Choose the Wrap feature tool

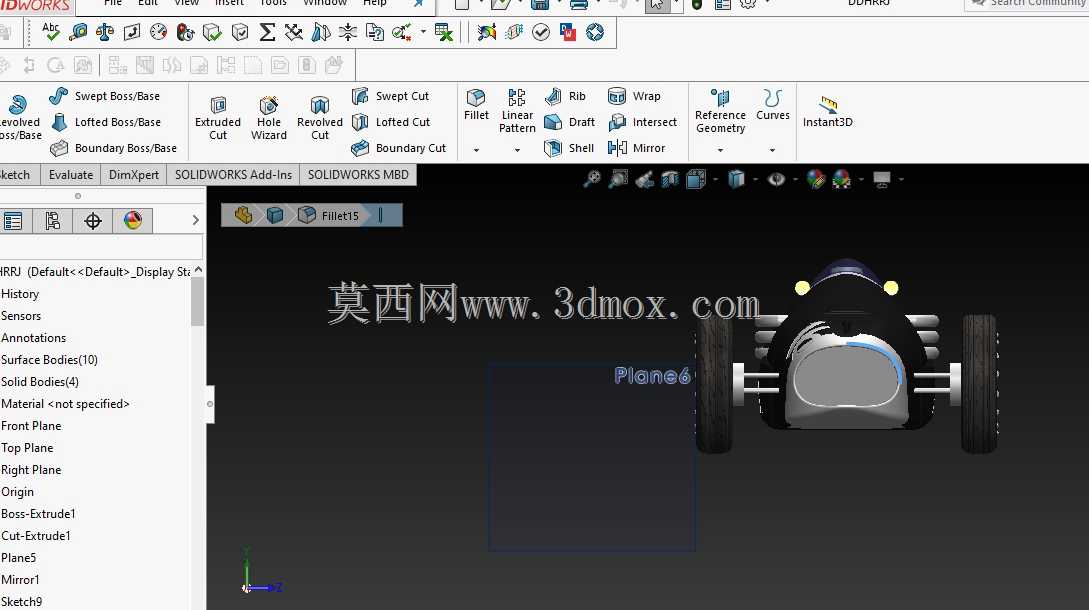tap(633, 96)
